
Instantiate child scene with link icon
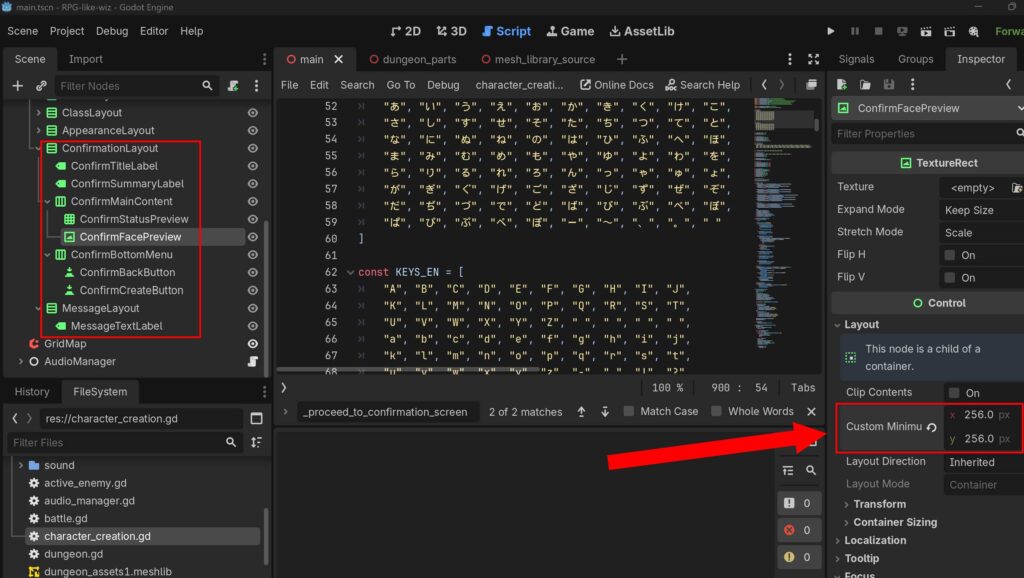tap(41, 86)
